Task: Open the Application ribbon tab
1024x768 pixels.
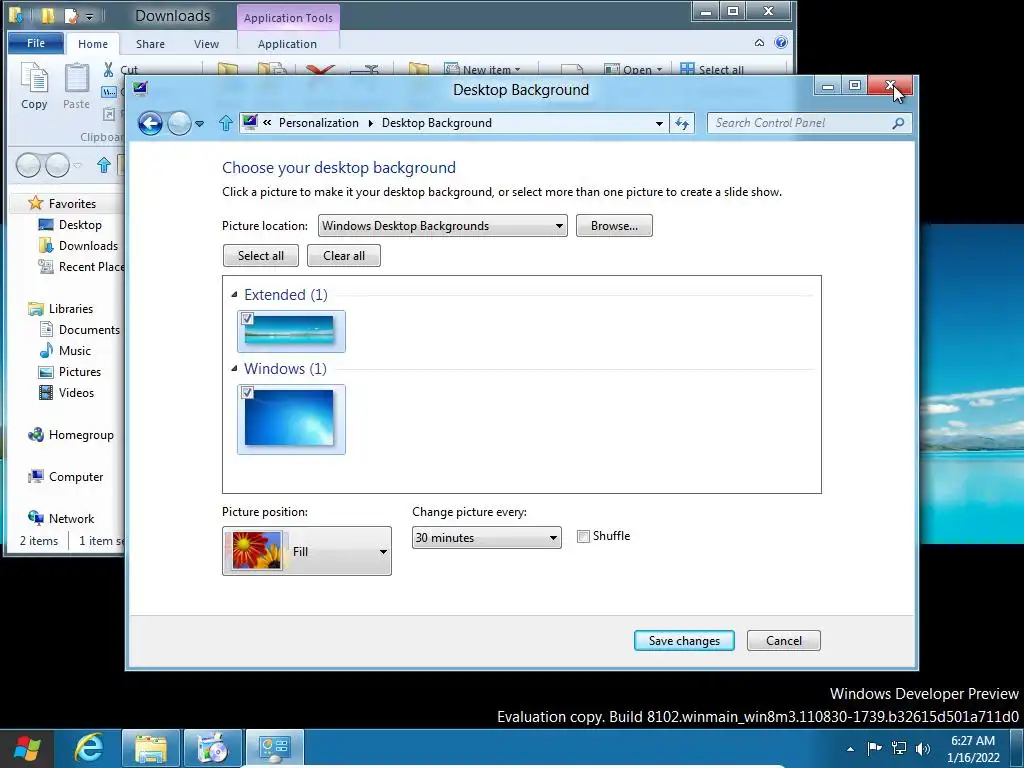Action: tap(287, 44)
